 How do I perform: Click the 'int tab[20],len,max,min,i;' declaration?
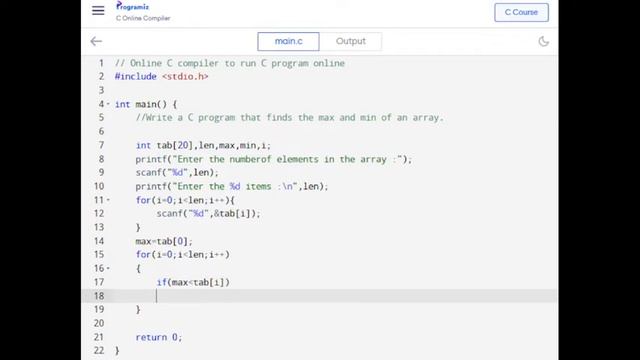pos(203,145)
